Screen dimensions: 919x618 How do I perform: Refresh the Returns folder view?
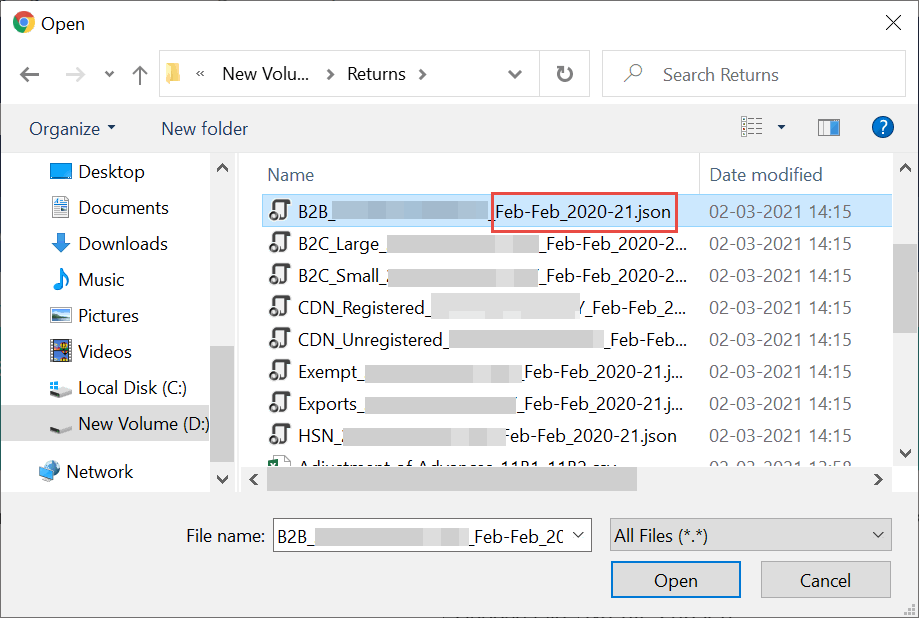(564, 74)
